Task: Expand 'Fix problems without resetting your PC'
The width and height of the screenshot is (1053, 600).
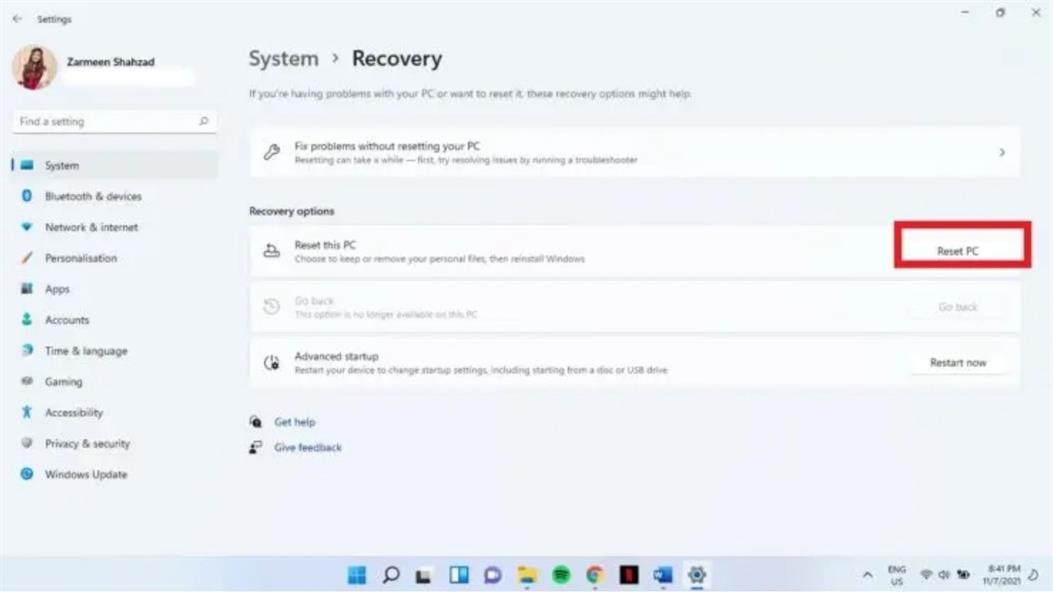Action: [x=635, y=153]
